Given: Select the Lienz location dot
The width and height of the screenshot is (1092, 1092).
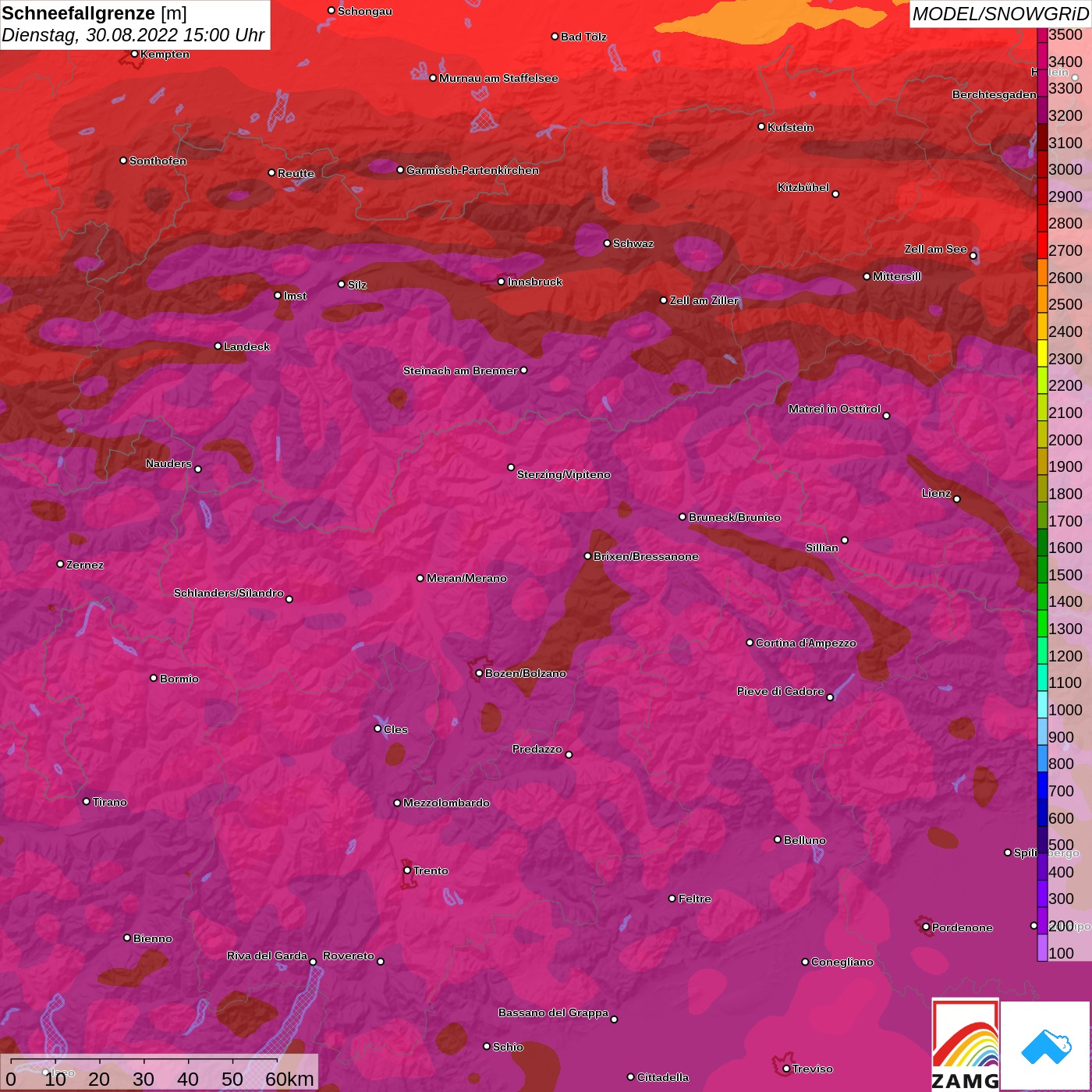Looking at the screenshot, I should tap(957, 499).
